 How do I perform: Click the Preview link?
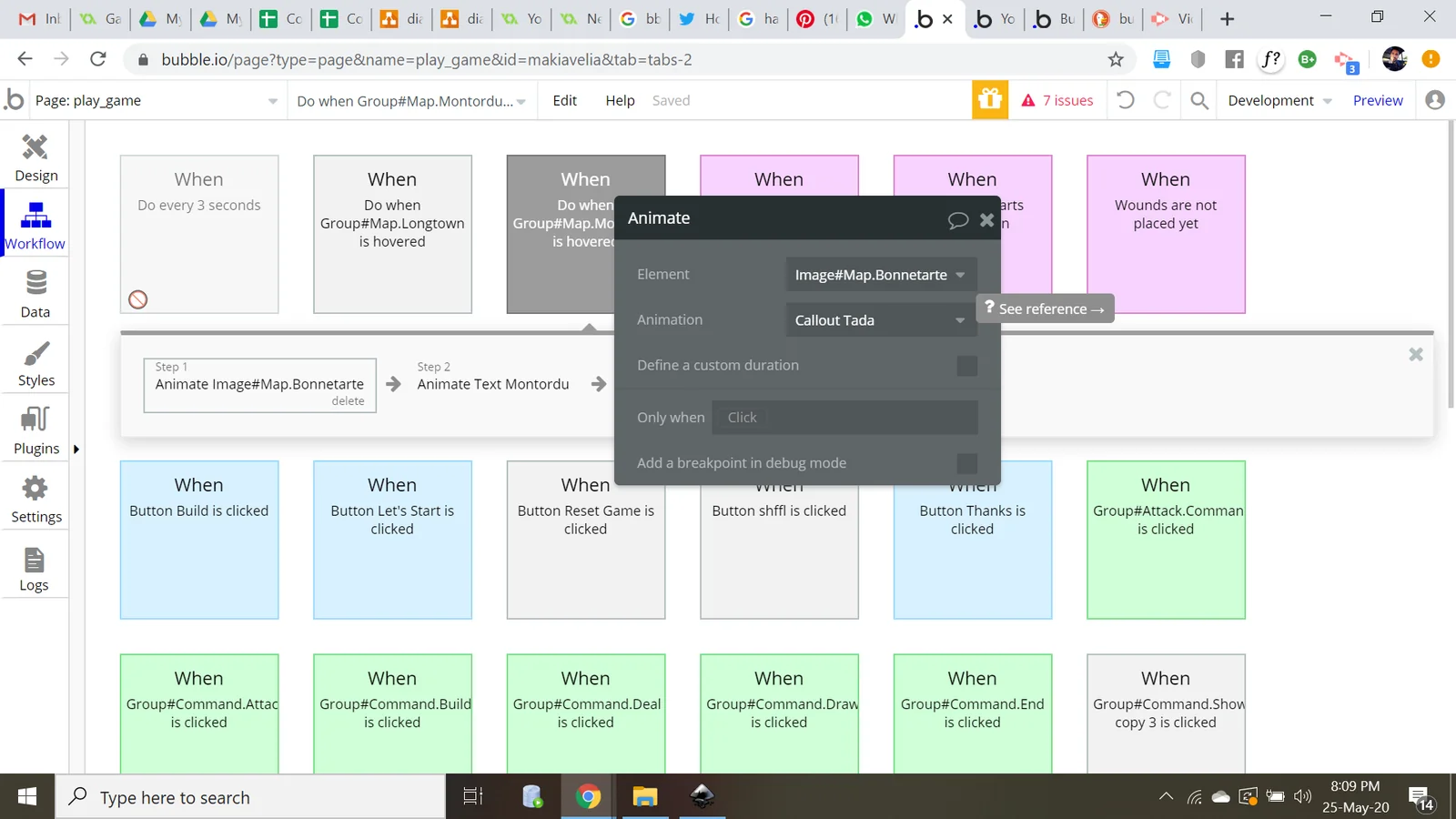(x=1377, y=100)
